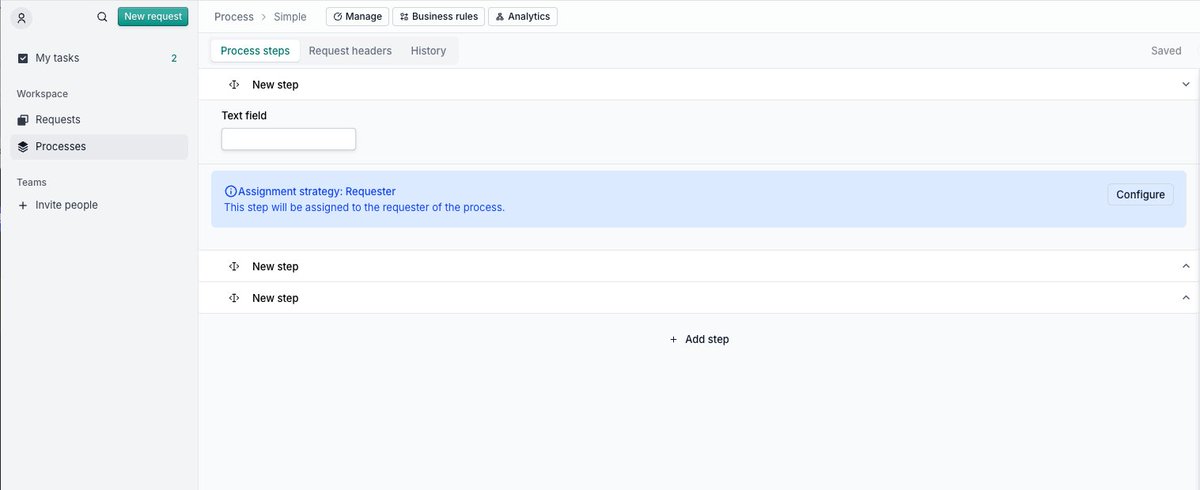
Task: Click the New request button
Action: click(153, 17)
